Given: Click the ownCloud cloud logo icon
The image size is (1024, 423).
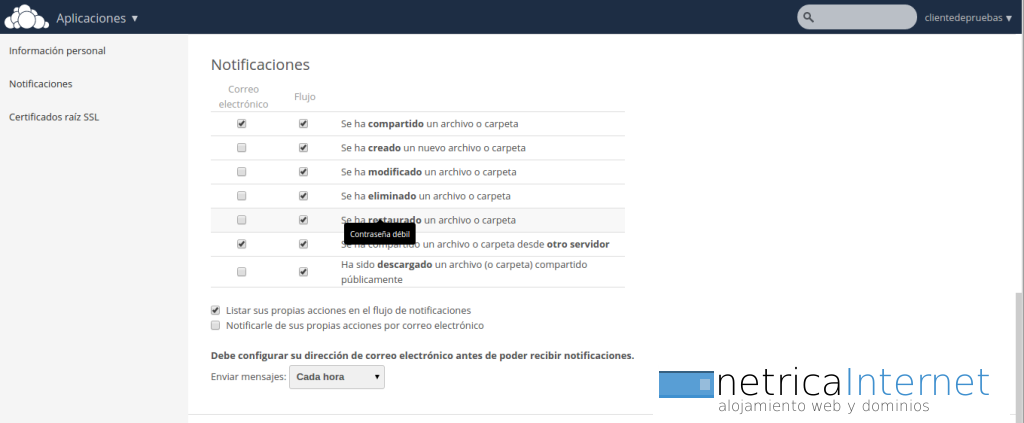Looking at the screenshot, I should 26,17.
